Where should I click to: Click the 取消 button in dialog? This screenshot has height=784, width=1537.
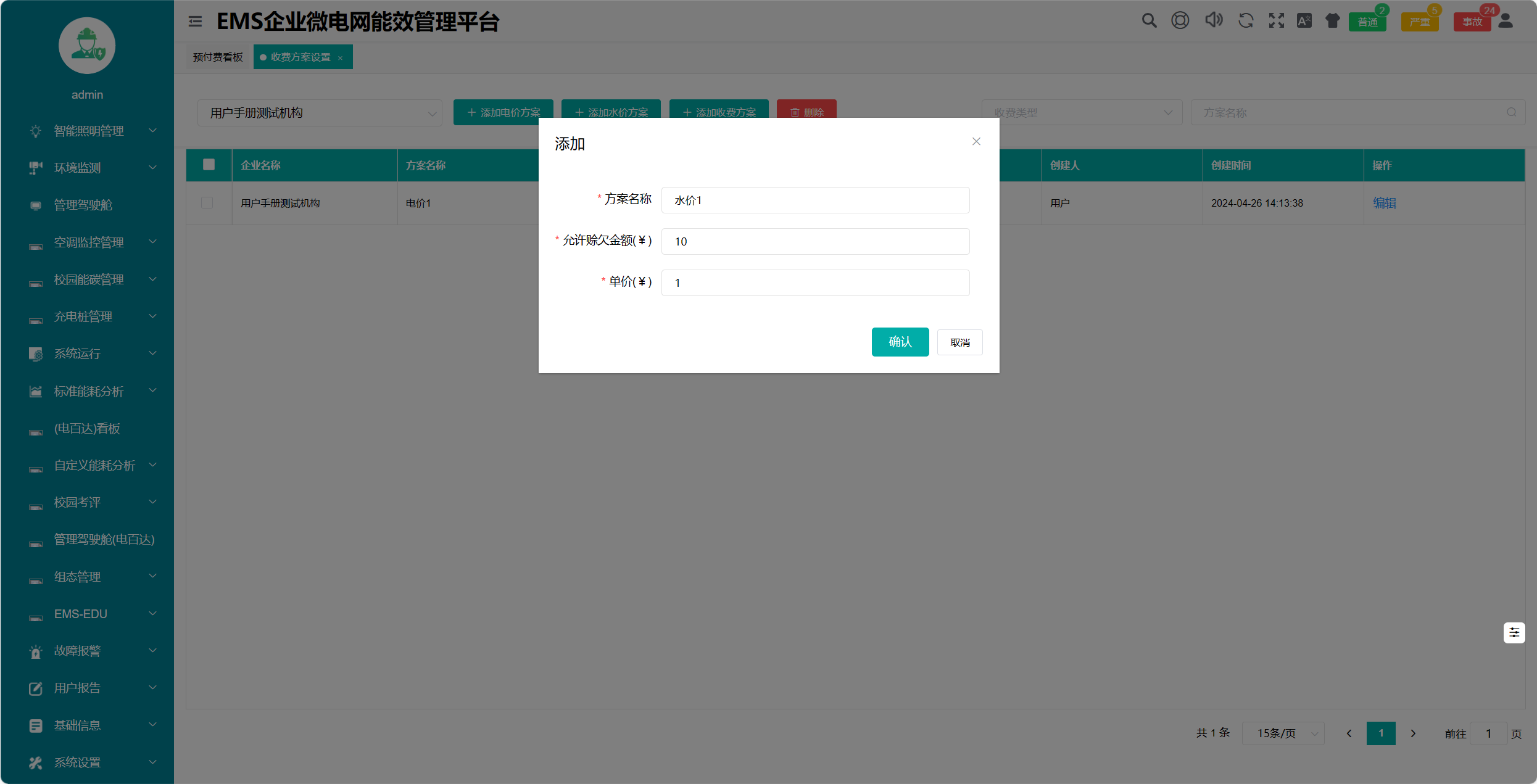[959, 342]
